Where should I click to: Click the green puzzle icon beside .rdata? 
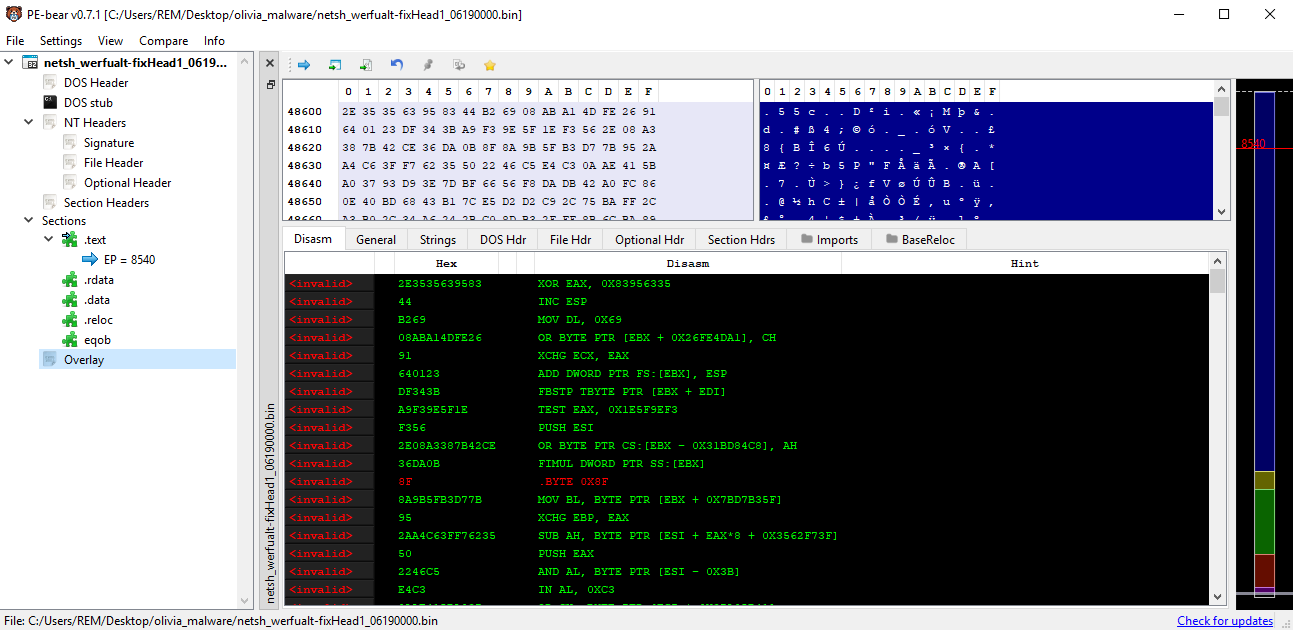(70, 280)
